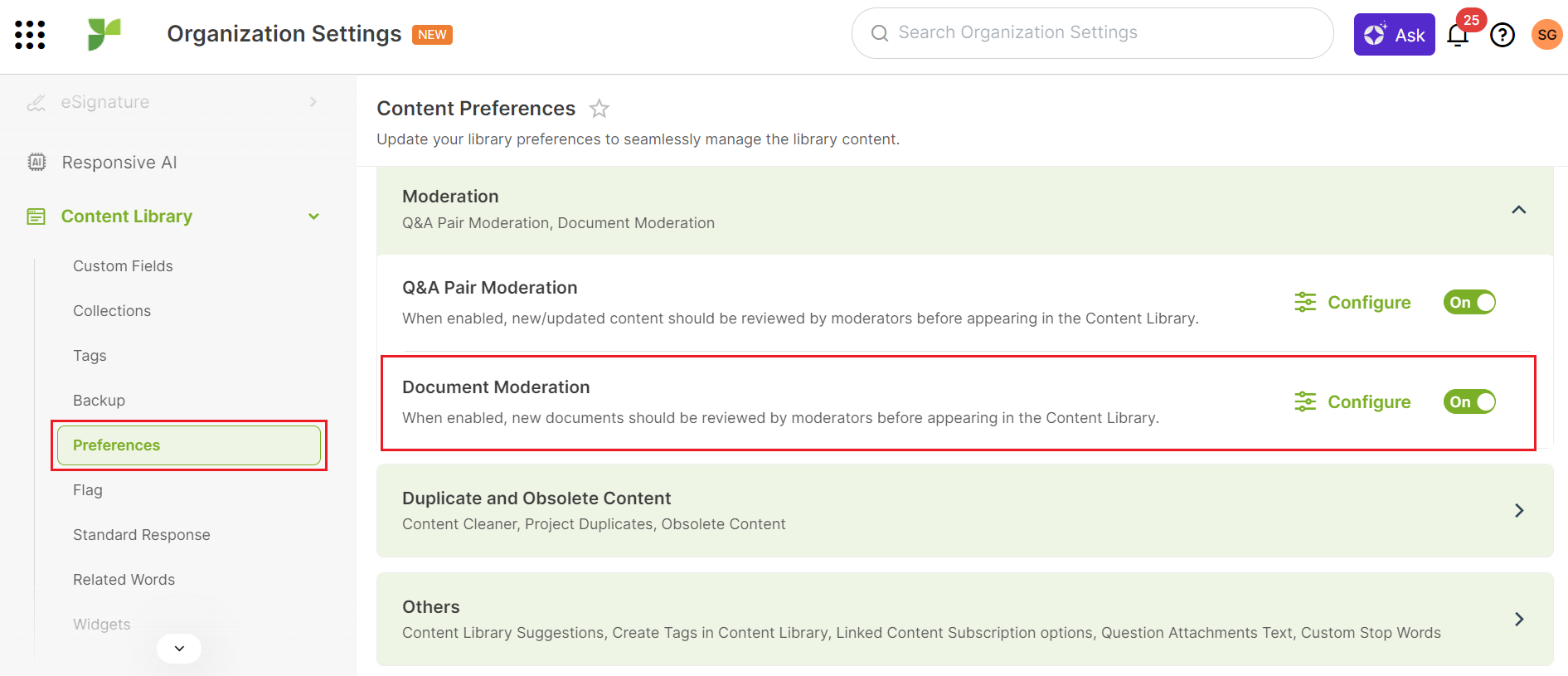Expand the eSignature sidebar chevron

coord(313,101)
